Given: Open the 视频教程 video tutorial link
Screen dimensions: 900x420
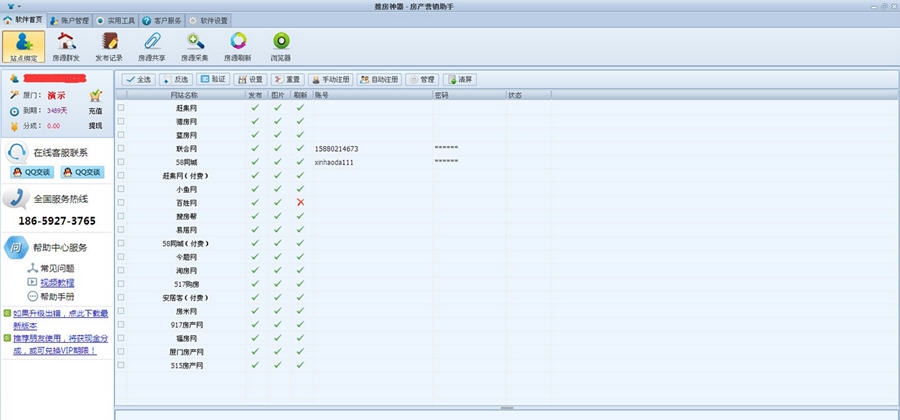Looking at the screenshot, I should (x=57, y=282).
